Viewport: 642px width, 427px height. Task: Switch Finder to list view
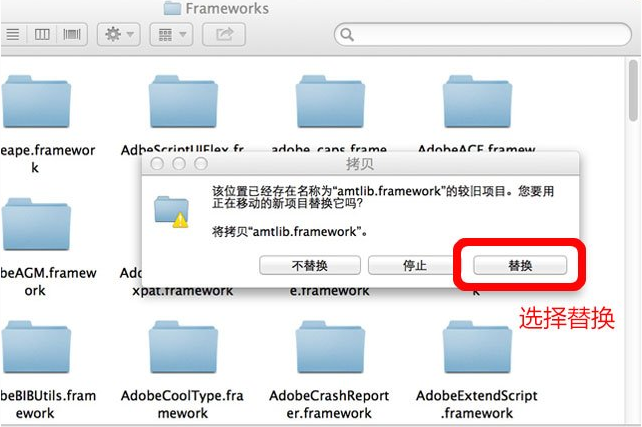coord(13,34)
